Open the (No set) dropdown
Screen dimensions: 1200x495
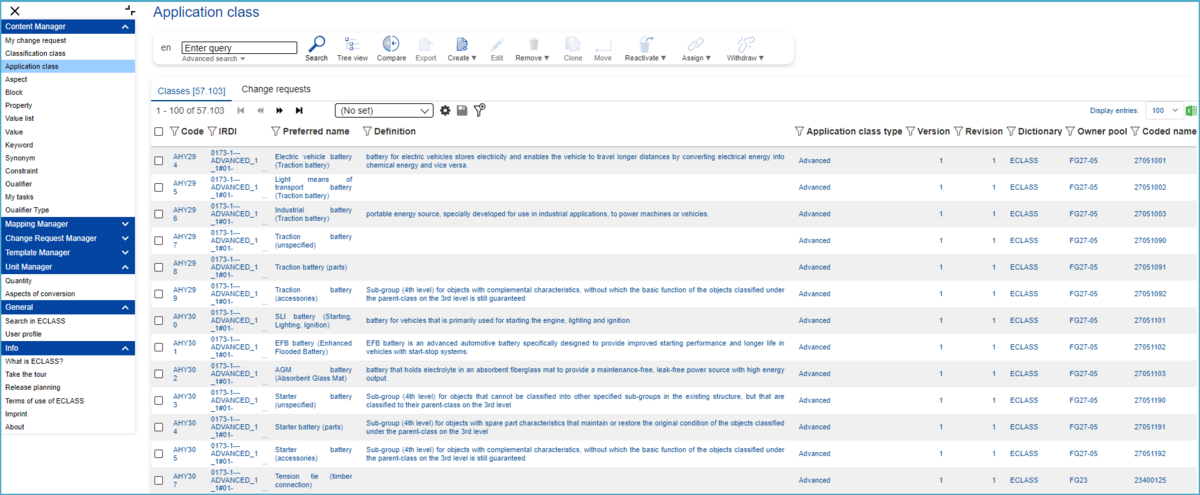(384, 110)
